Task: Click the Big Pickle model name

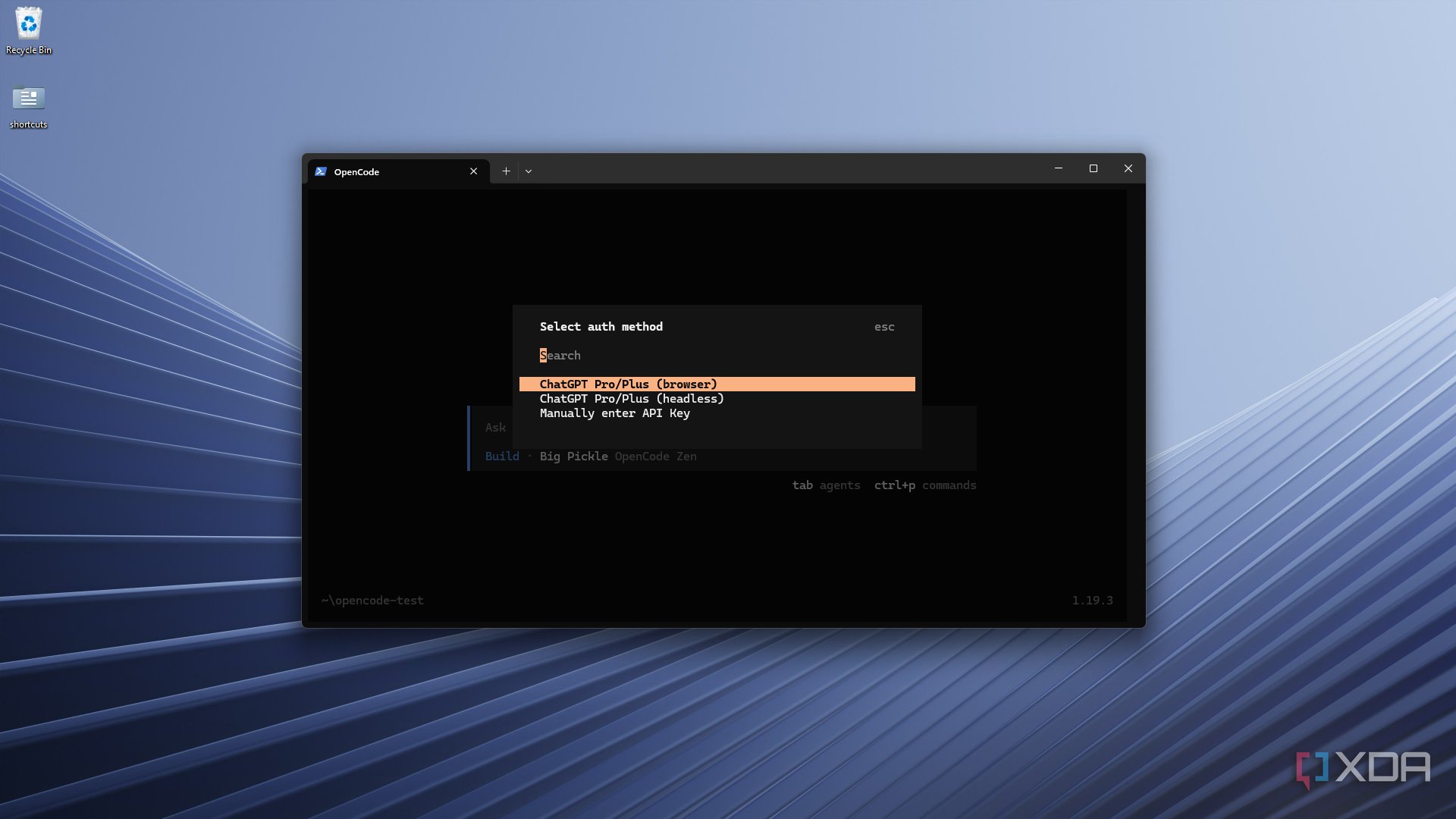Action: [x=573, y=457]
